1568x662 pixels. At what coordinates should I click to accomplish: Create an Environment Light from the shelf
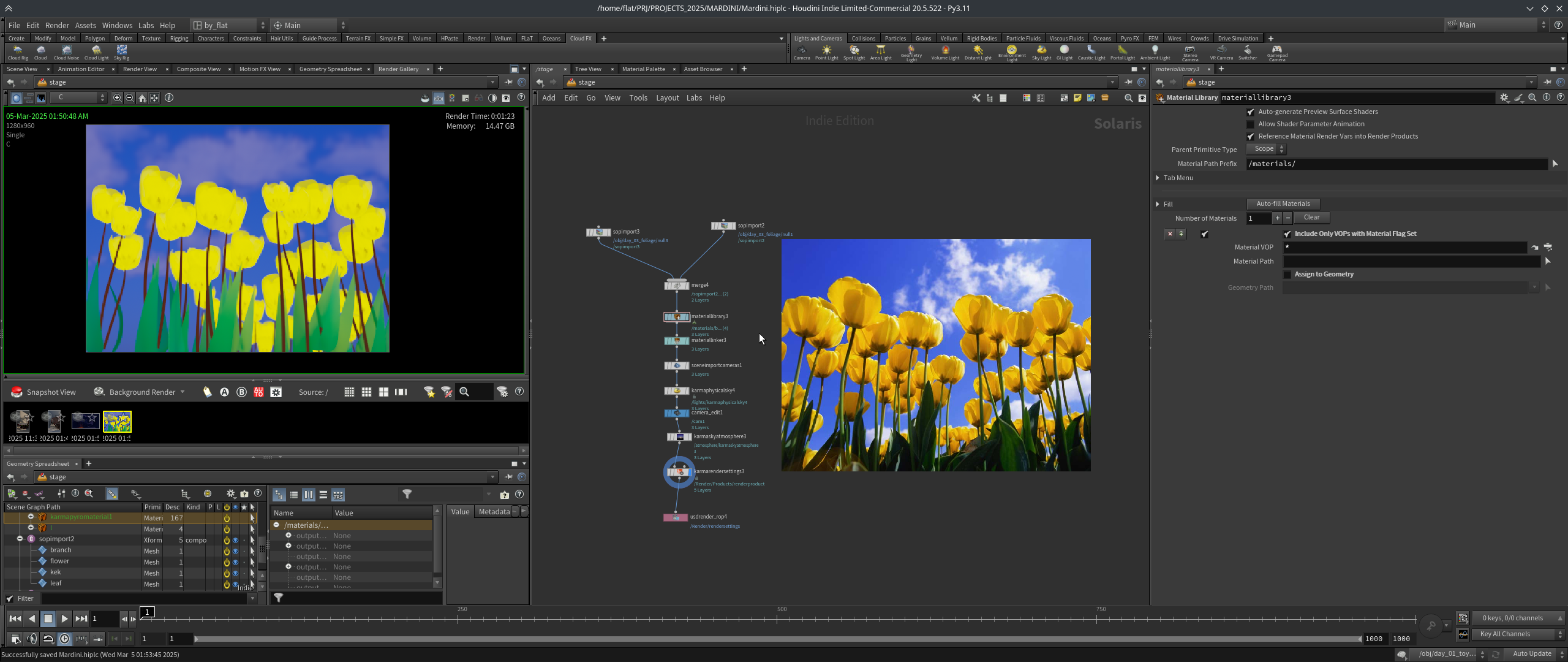(x=1012, y=53)
